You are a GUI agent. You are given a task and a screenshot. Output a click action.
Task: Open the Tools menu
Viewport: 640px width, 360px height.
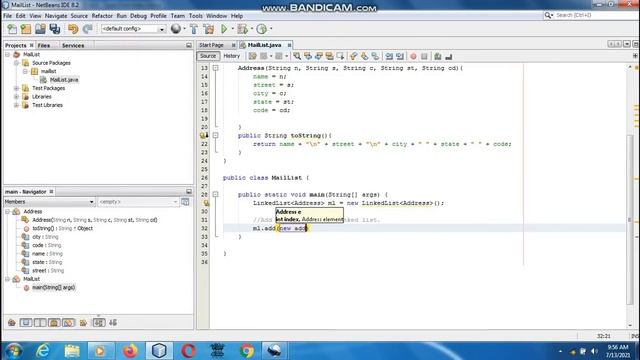(x=196, y=16)
